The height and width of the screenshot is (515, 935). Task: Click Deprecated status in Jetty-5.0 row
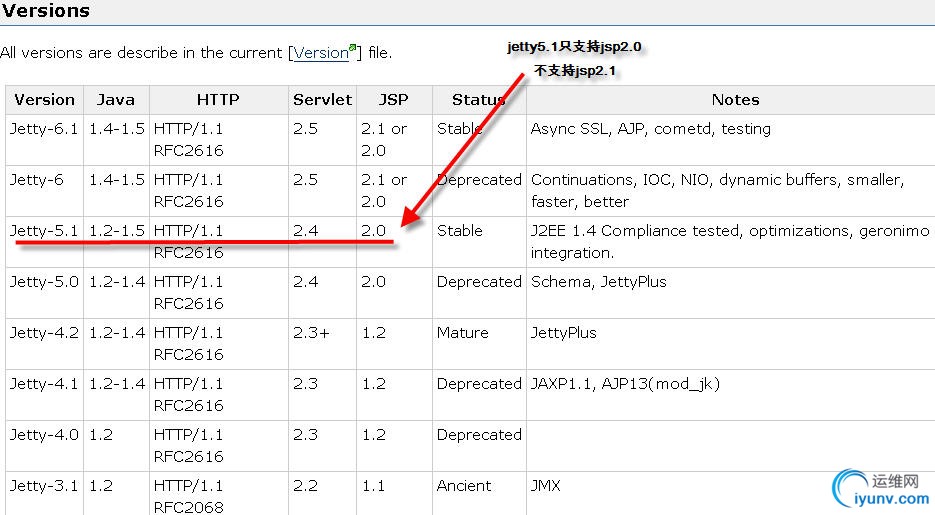point(479,282)
